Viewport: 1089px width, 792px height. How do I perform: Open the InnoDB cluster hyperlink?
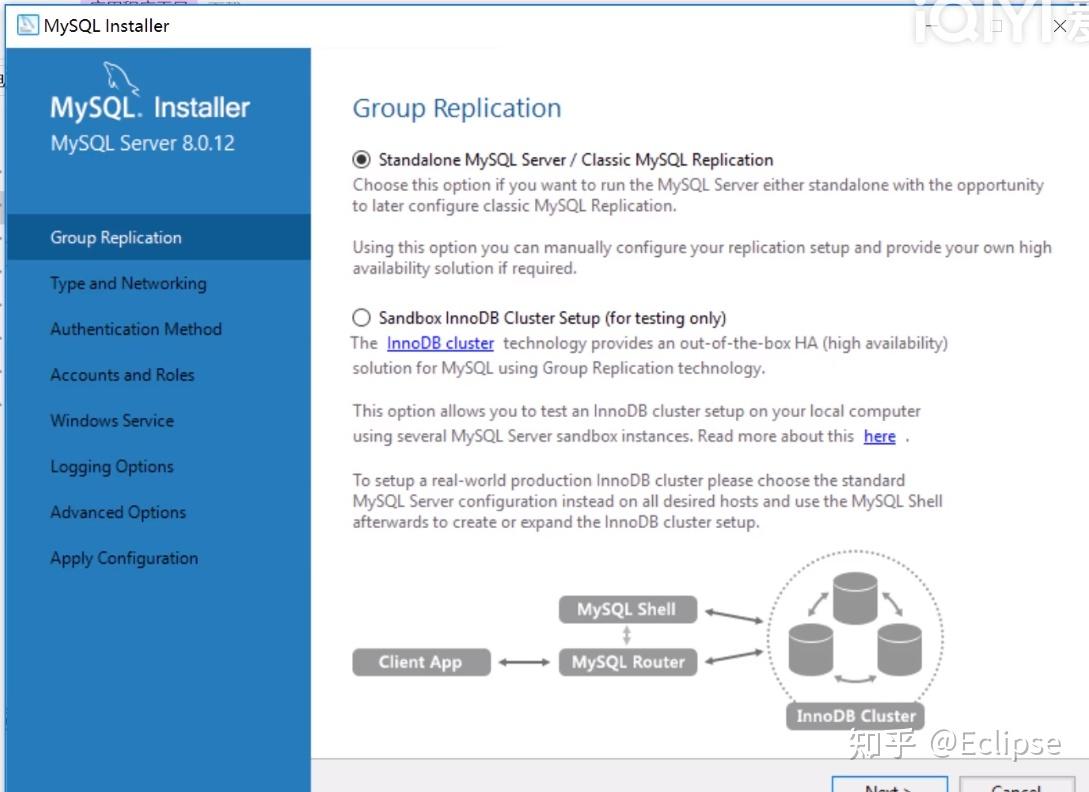tap(440, 343)
